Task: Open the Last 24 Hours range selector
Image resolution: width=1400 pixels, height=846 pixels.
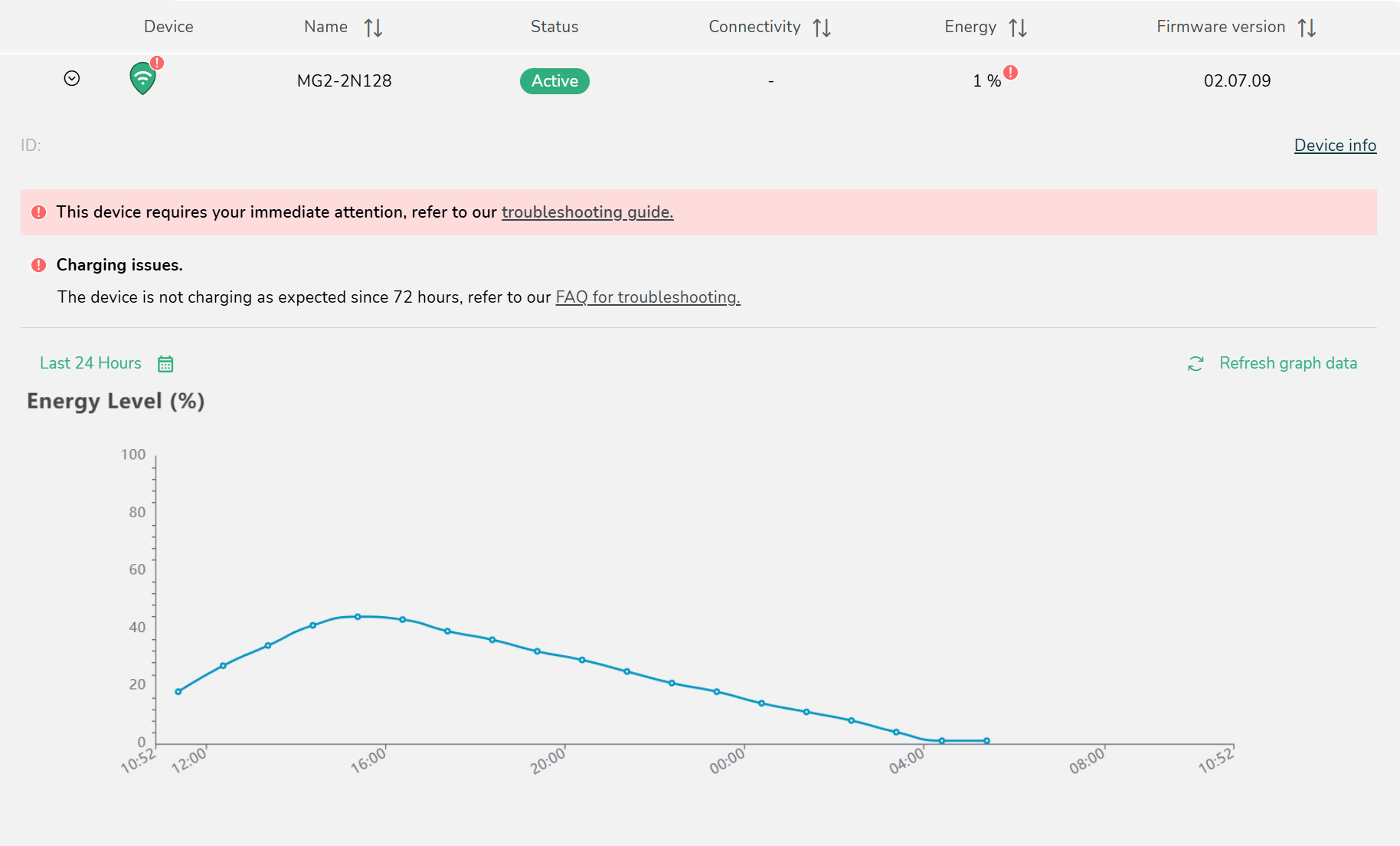Action: coord(90,363)
